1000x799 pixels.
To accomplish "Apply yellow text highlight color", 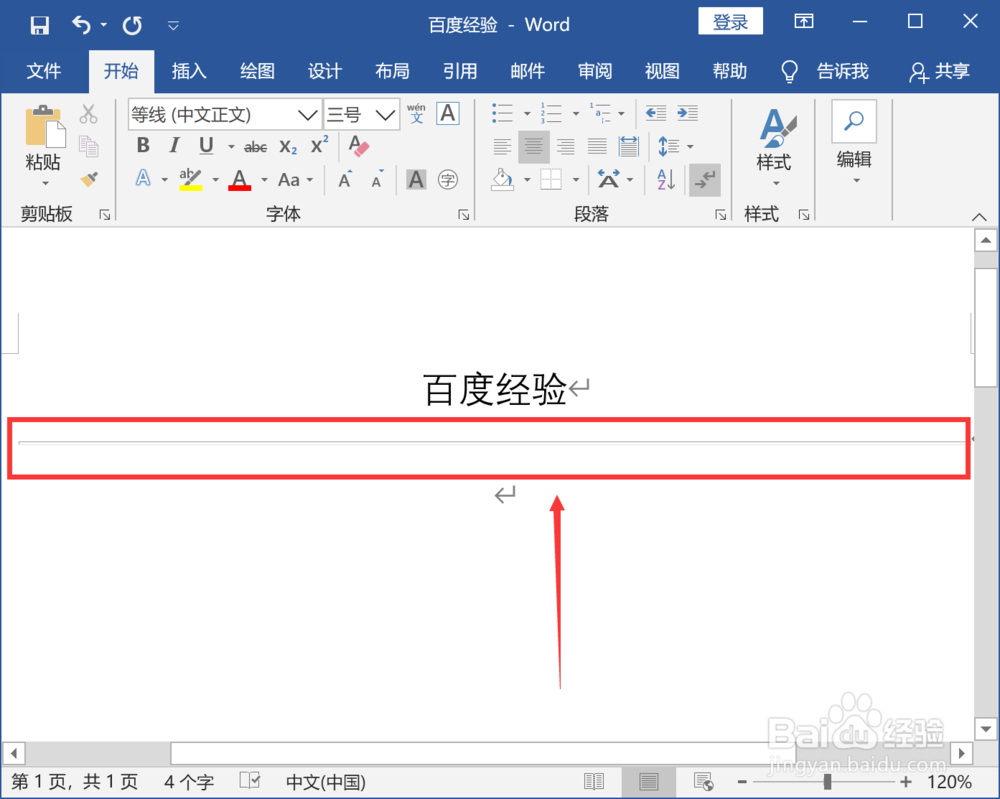I will click(191, 179).
